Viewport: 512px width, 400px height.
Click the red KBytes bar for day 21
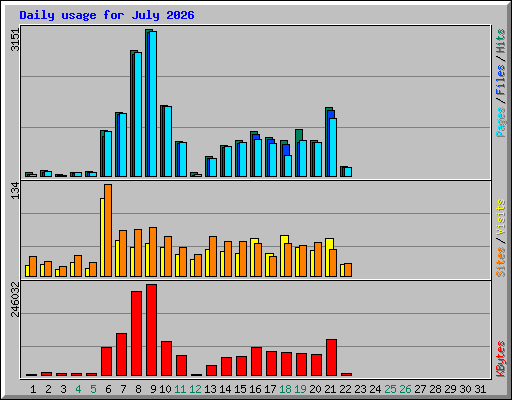331,358
